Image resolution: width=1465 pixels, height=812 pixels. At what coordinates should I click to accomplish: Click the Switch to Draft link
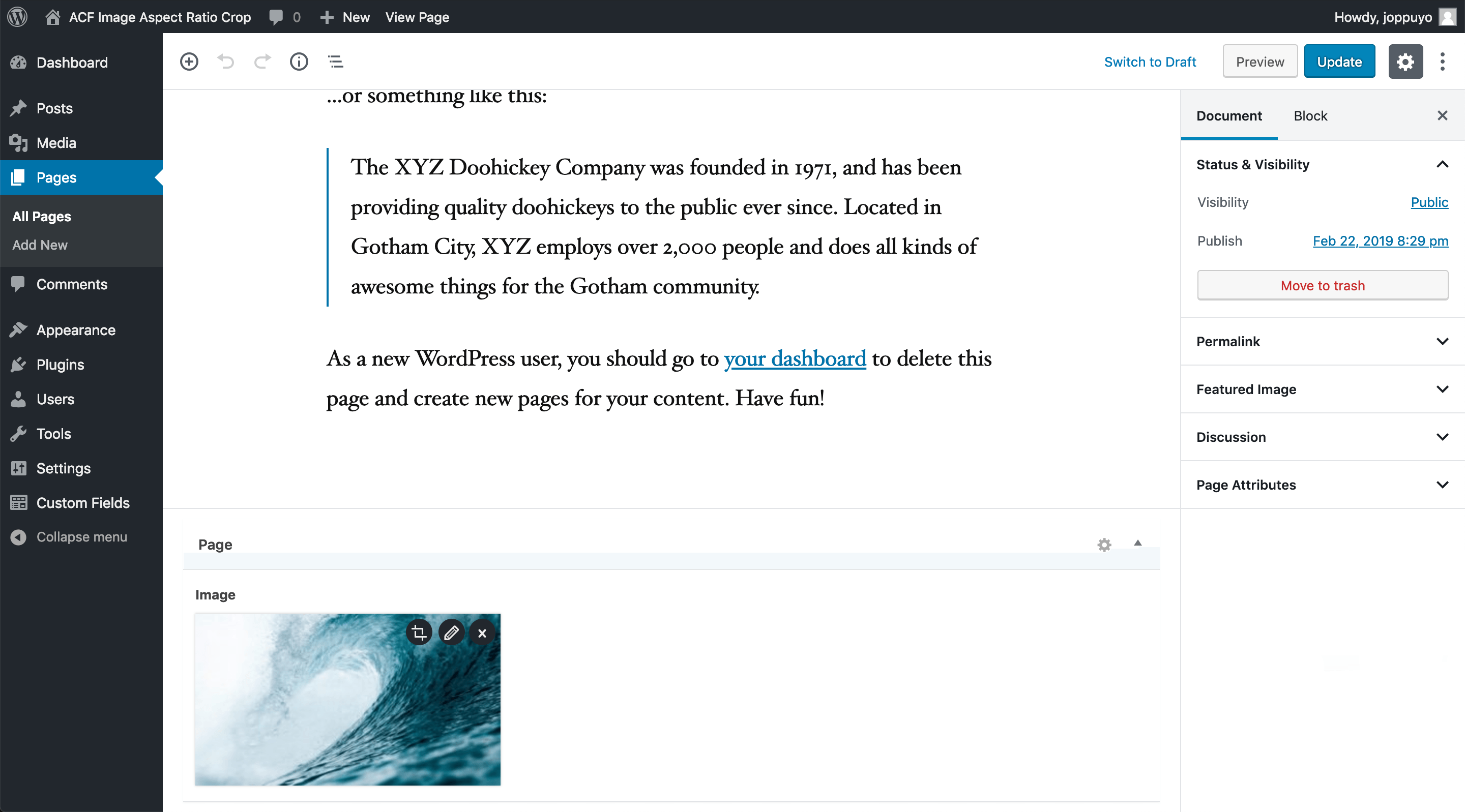click(x=1150, y=62)
